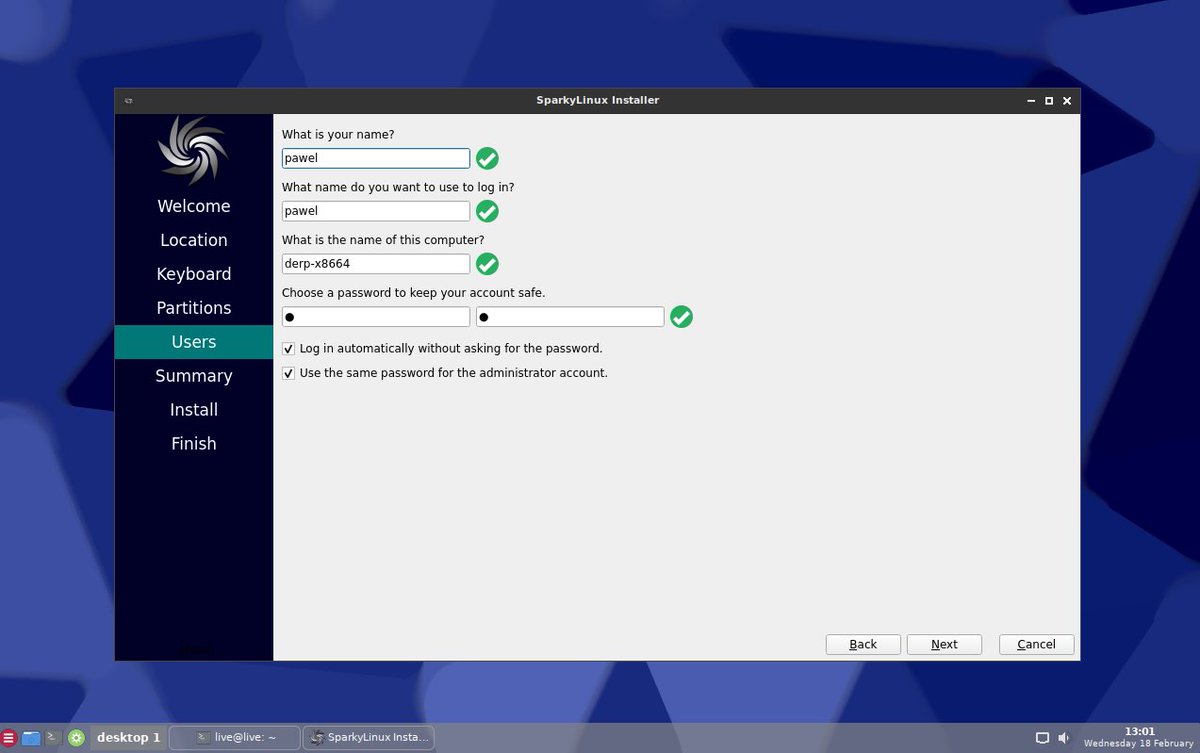Click the 13:01 clock on the taskbar
1200x753 pixels.
[1139, 732]
